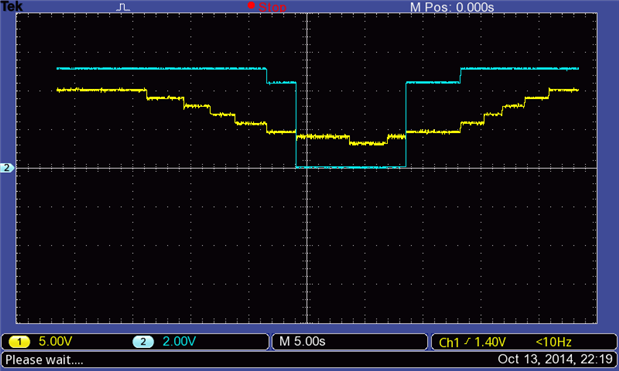619x371 pixels.
Task: Click channel 2 scale 2.00V readout
Action: (179, 341)
